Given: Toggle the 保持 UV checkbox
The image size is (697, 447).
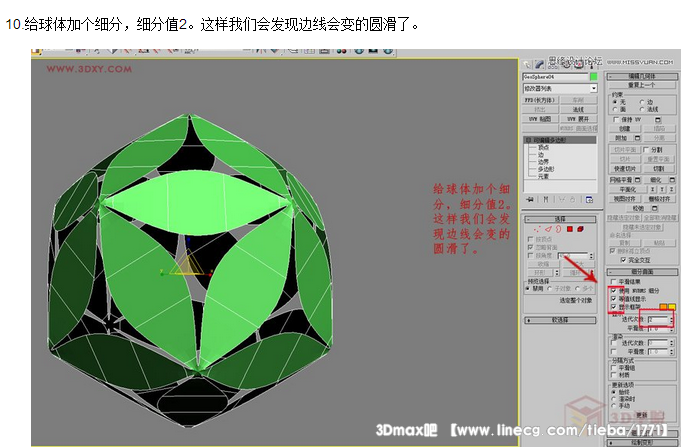Looking at the screenshot, I should 616,120.
